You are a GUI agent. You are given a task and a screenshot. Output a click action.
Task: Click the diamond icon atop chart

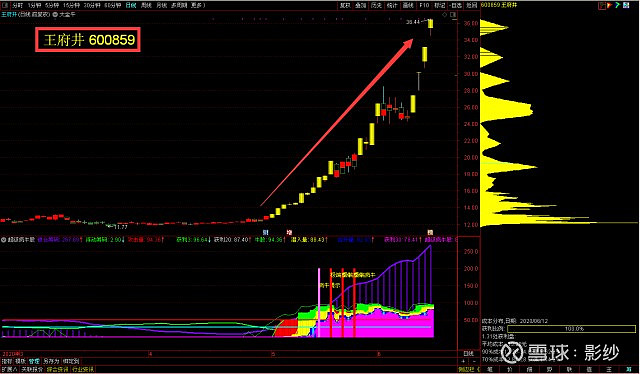444,15
